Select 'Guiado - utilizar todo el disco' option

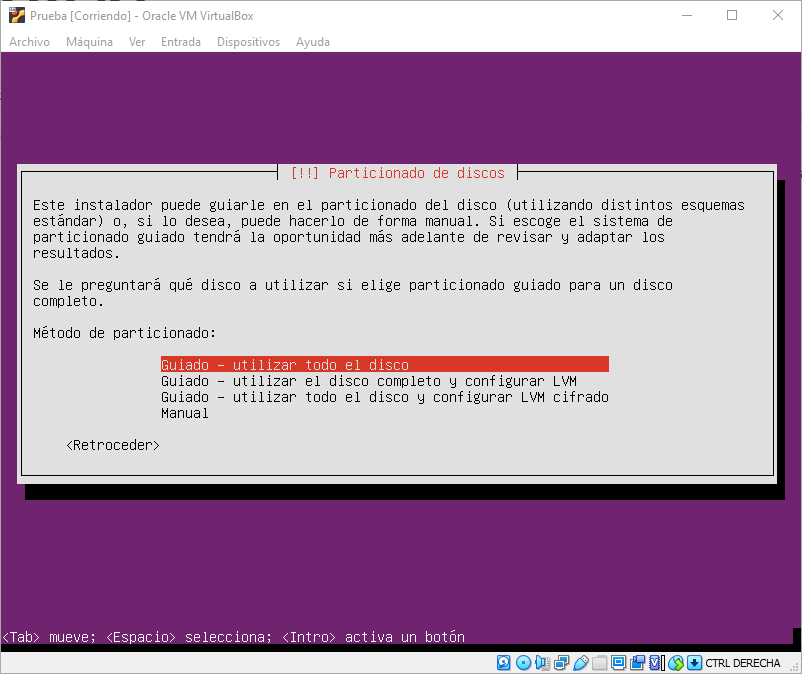pyautogui.click(x=284, y=365)
